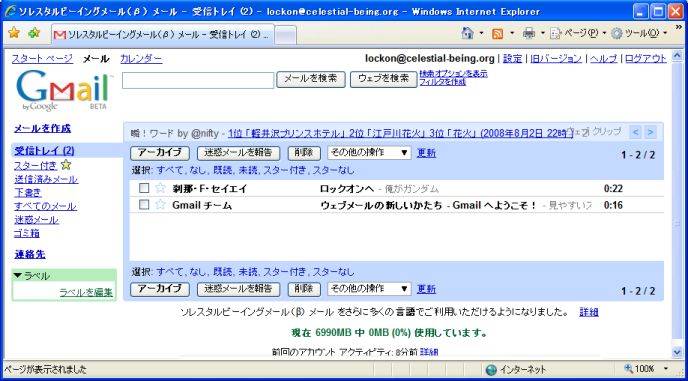Click the bottom 更新 refresh link

tap(426, 289)
